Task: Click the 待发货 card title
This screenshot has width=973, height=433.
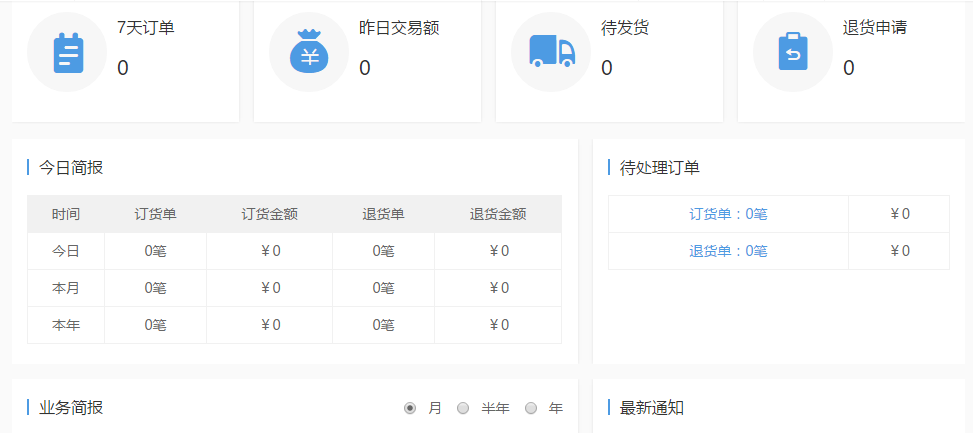Action: [625, 27]
